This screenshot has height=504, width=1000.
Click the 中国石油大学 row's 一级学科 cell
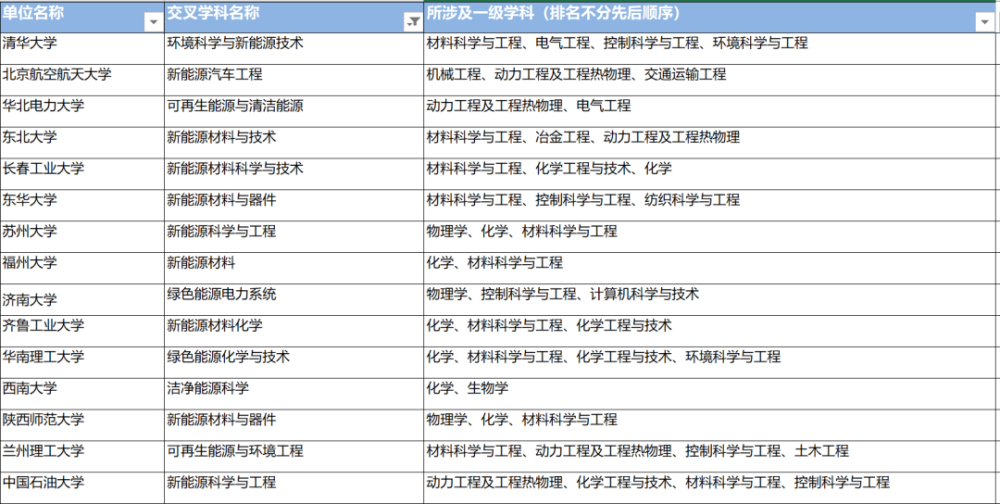point(709,487)
